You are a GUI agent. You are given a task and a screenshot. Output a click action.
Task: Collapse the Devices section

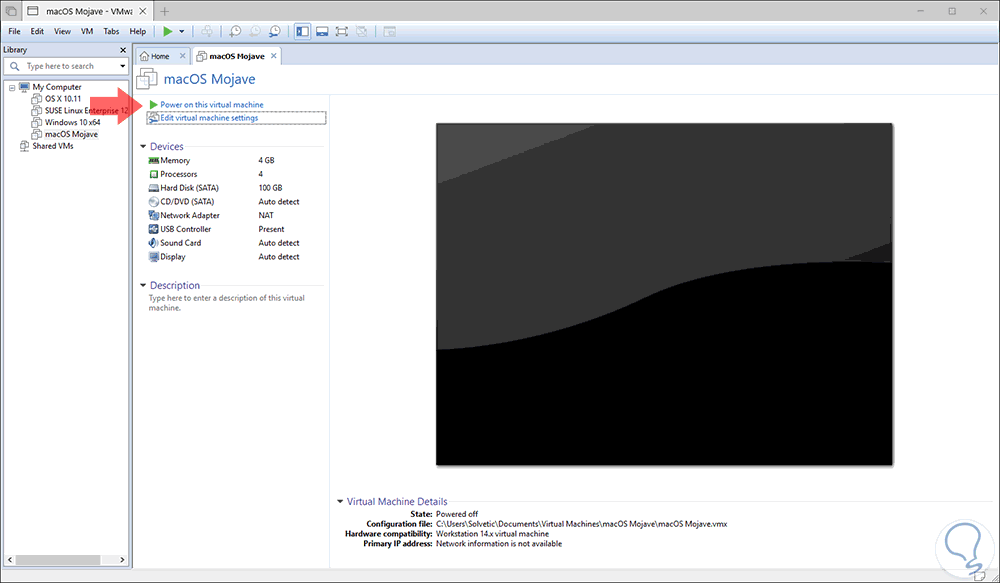(x=143, y=147)
